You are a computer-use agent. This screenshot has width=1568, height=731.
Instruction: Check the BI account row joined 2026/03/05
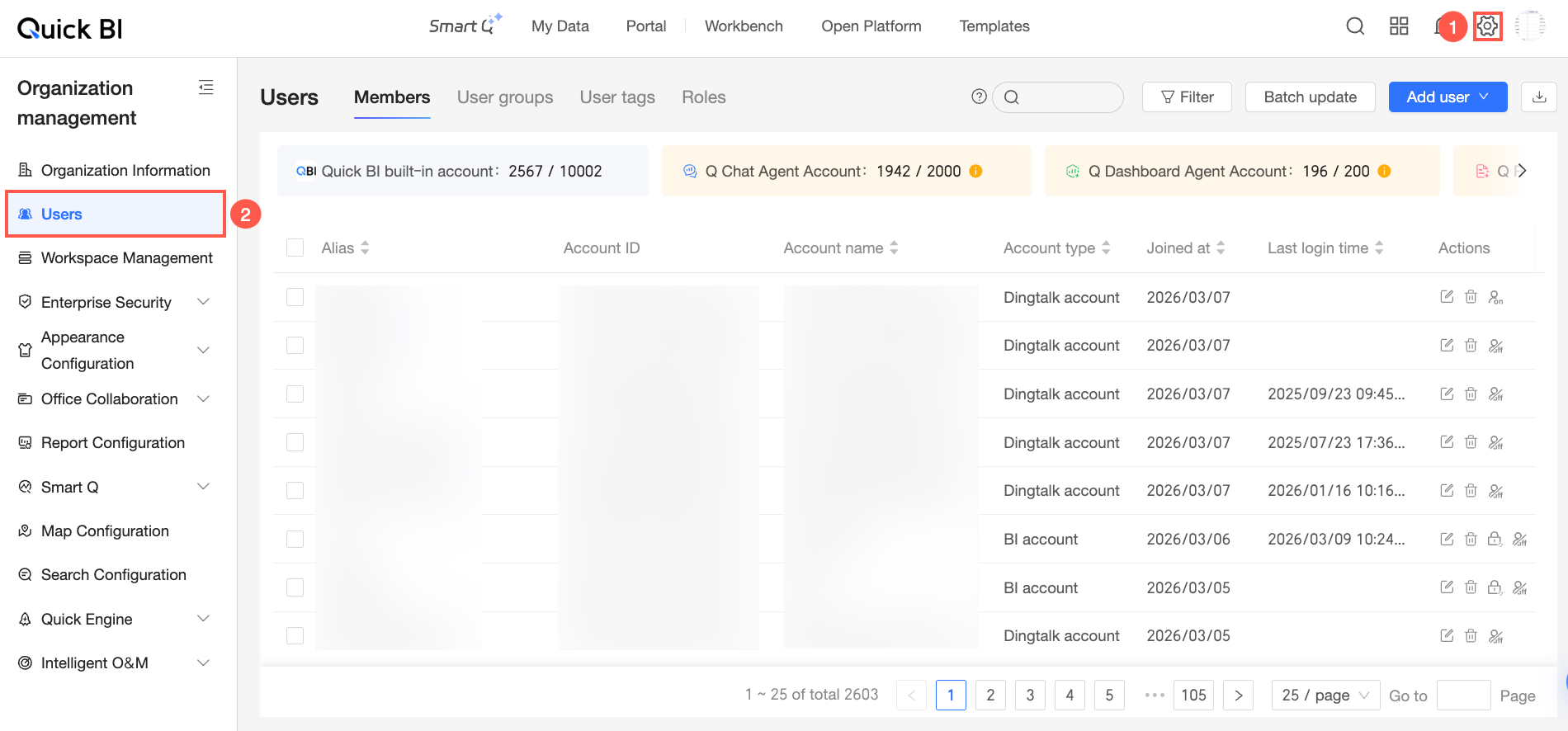pyautogui.click(x=295, y=587)
